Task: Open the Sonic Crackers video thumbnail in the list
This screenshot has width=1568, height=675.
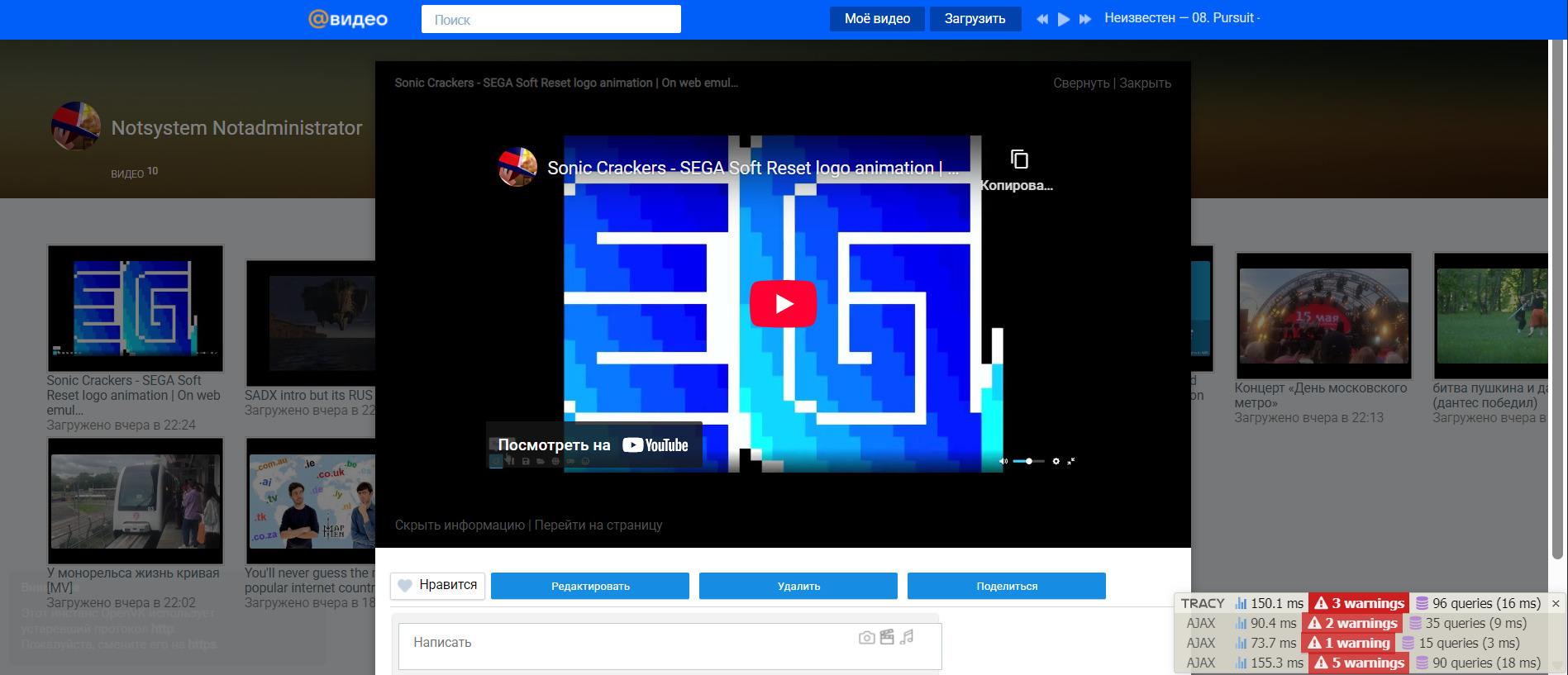Action: (136, 308)
